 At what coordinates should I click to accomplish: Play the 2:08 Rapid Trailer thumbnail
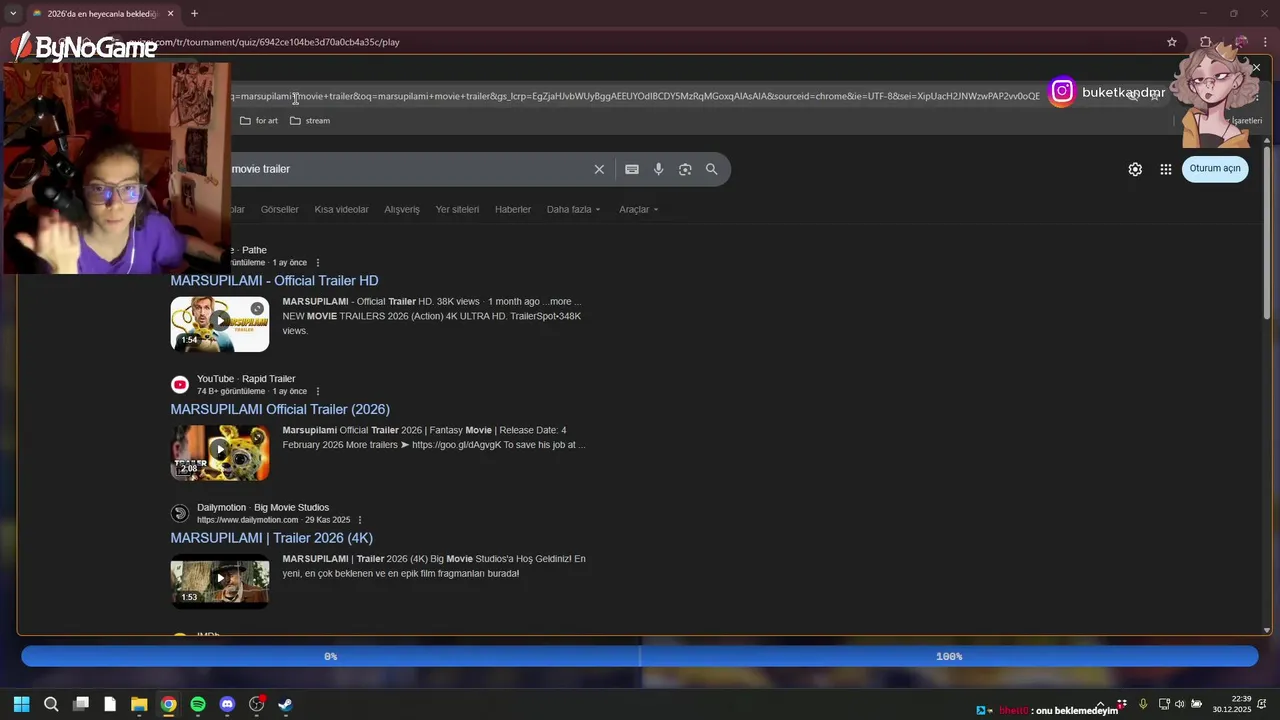click(x=220, y=452)
